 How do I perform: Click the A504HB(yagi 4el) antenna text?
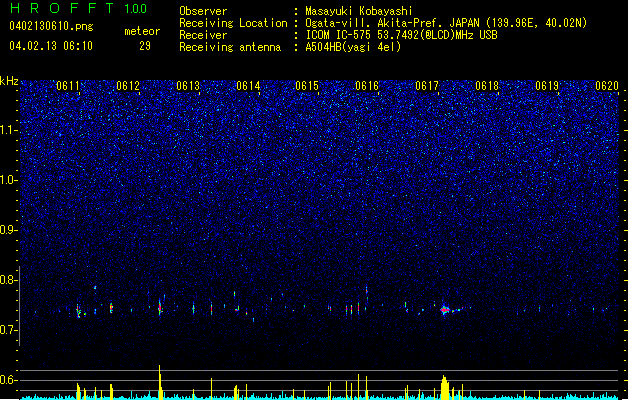353,47
